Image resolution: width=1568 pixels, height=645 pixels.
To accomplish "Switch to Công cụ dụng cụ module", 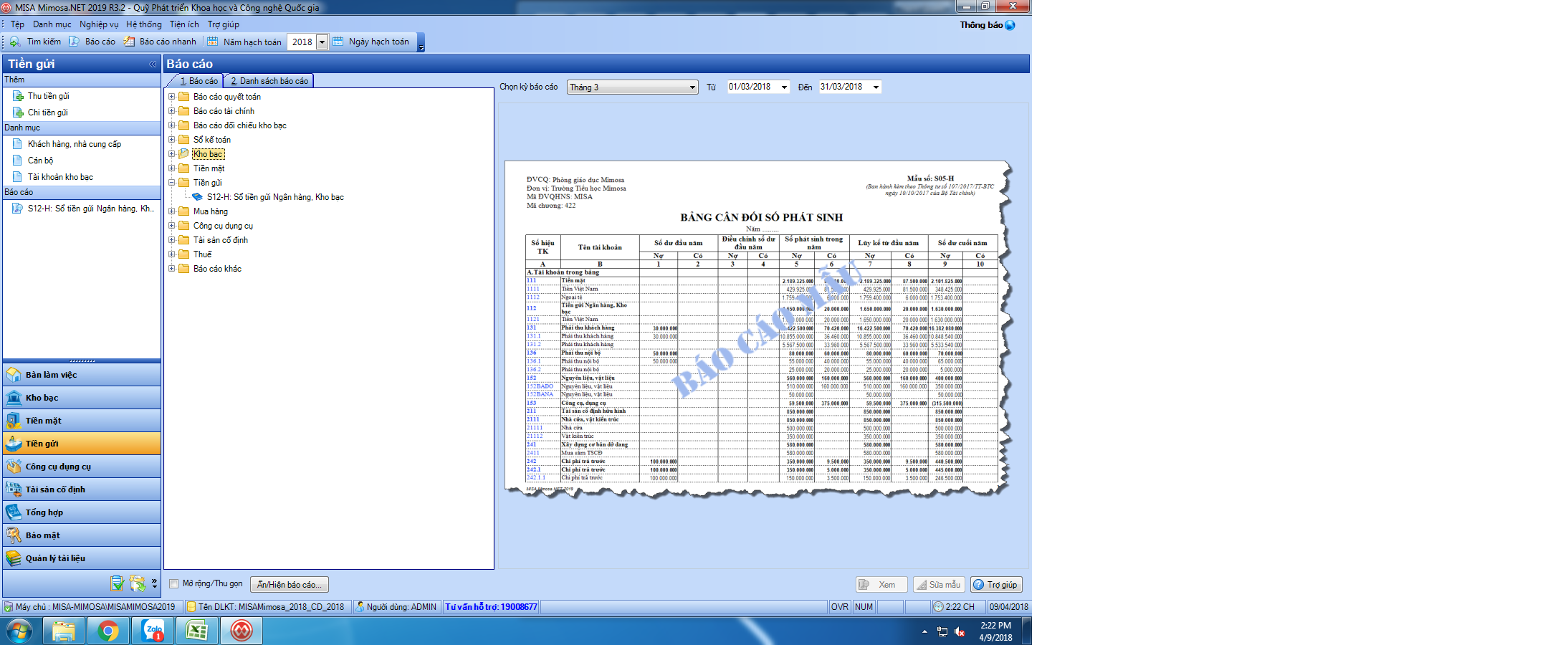I will [82, 467].
